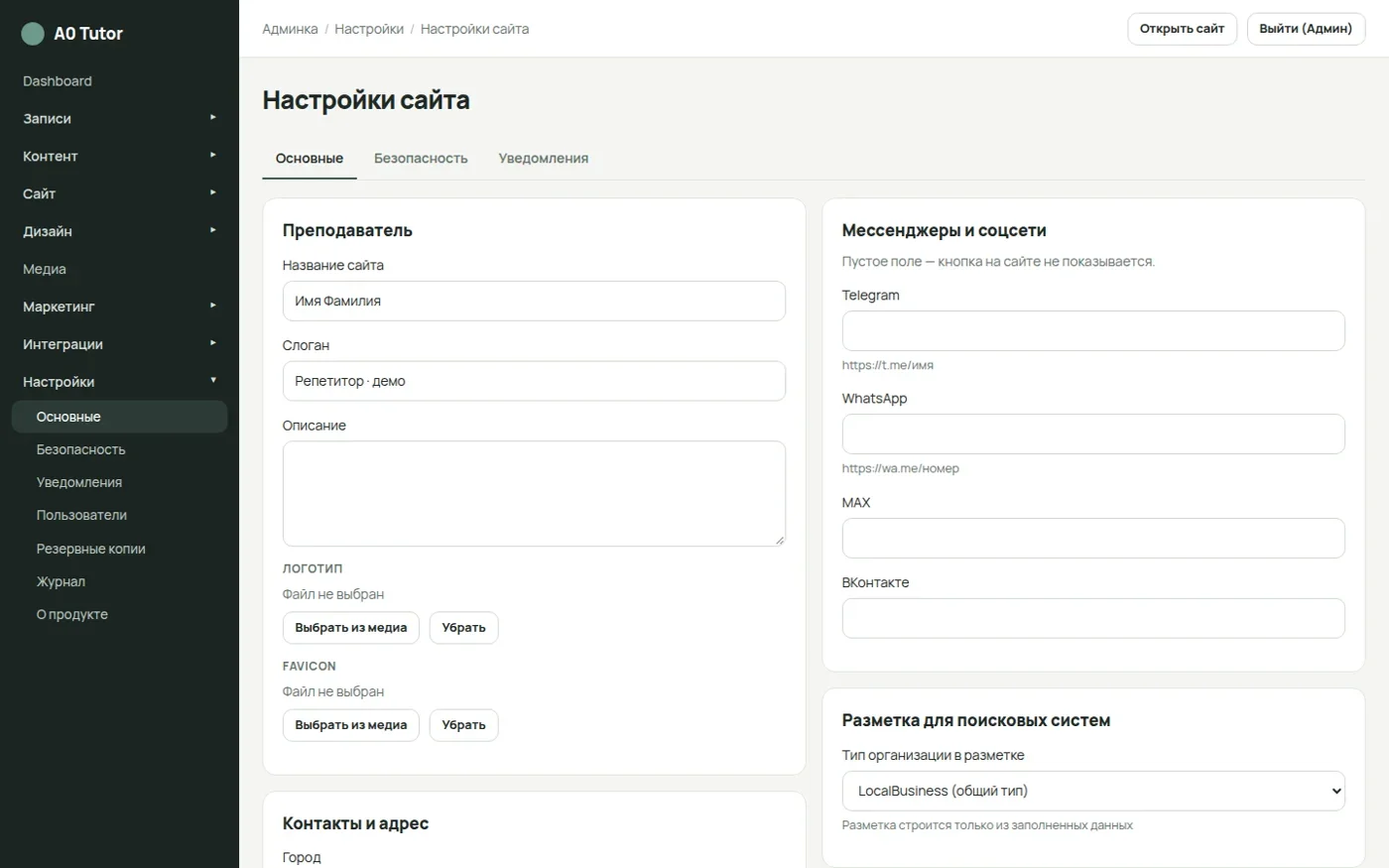Grab the Описание textarea resize handle
Screen dimensions: 1389x868
[779, 540]
